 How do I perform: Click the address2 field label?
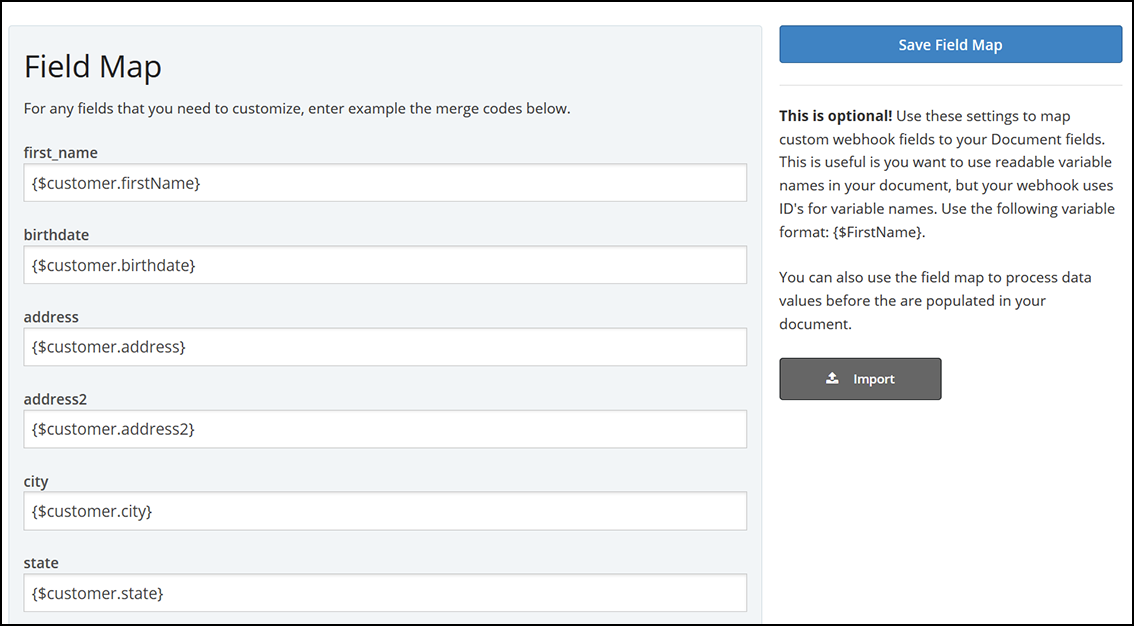pos(55,399)
